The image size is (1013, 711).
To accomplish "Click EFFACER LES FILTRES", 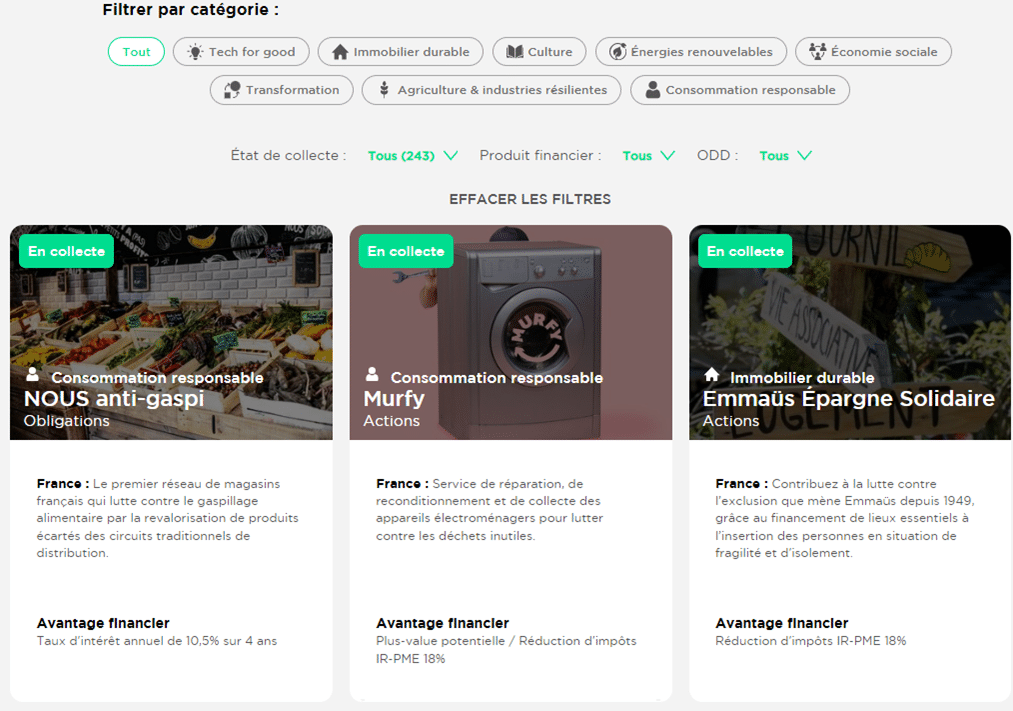I will [530, 199].
